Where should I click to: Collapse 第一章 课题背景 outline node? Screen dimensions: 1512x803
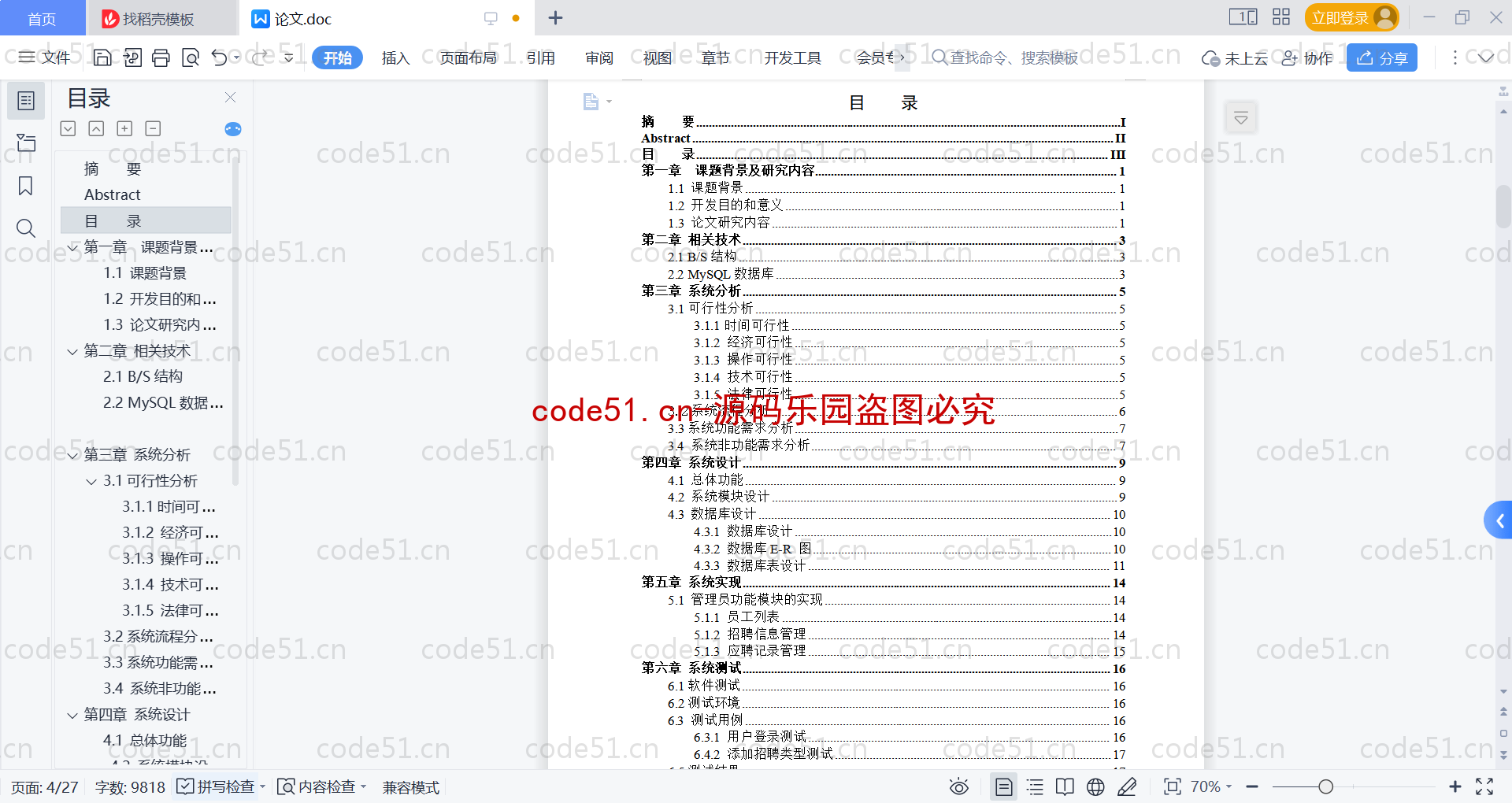[x=72, y=248]
